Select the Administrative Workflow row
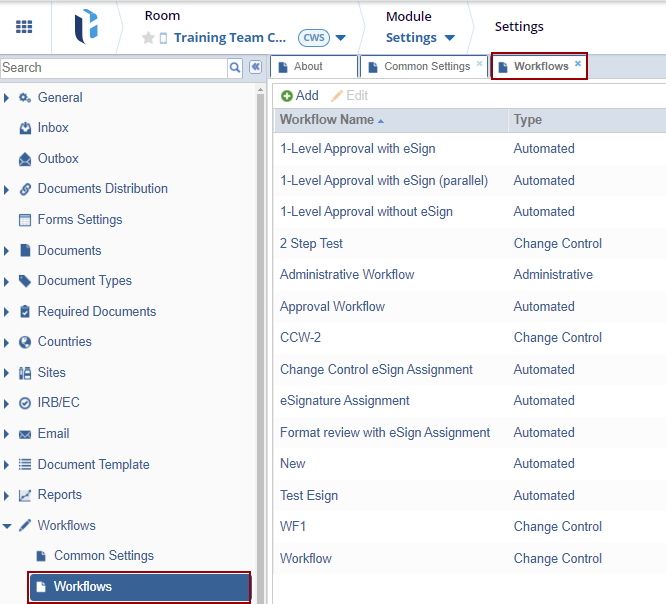 click(x=347, y=275)
